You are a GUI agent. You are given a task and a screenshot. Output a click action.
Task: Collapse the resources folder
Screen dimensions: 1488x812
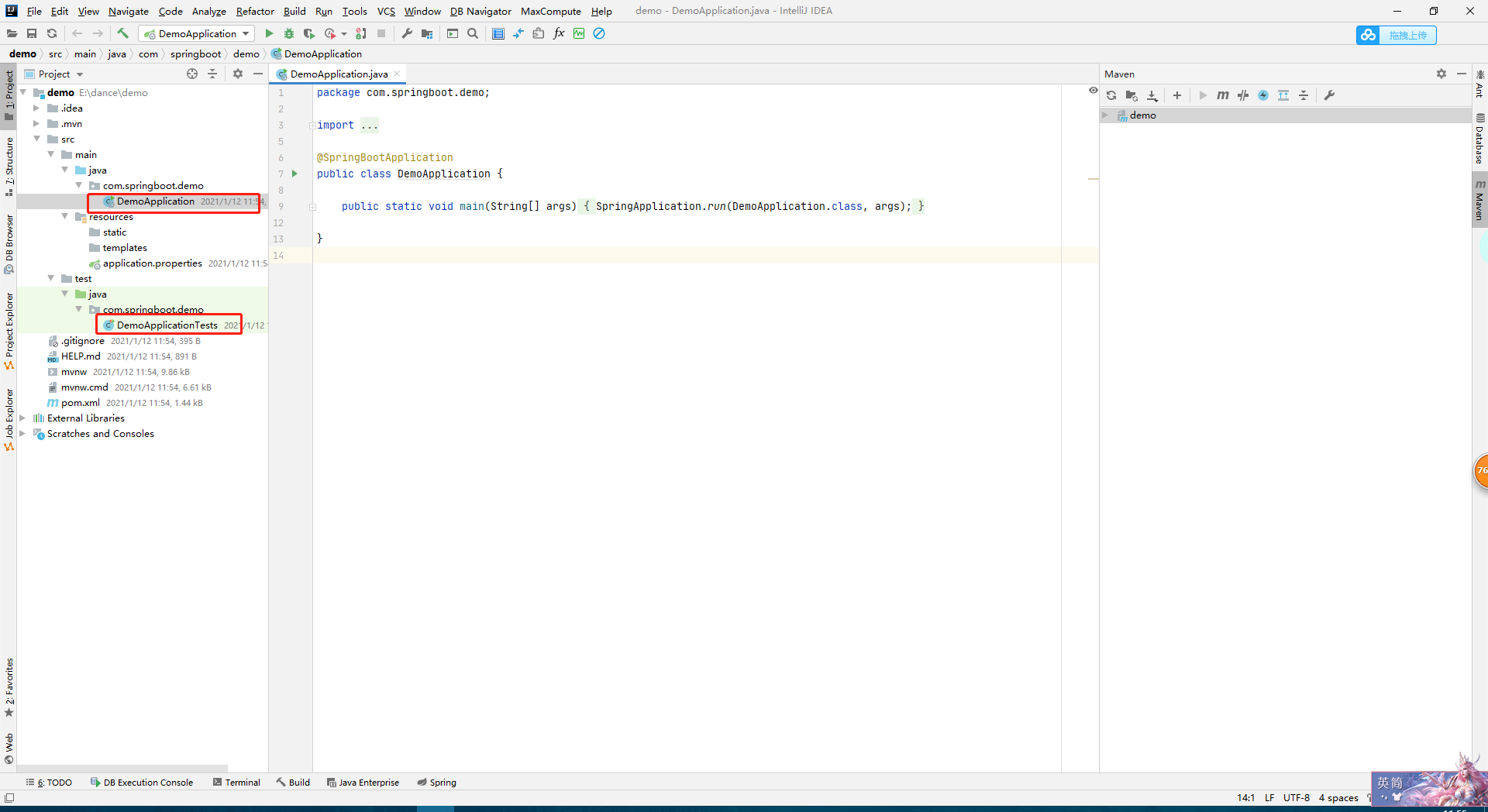click(64, 217)
